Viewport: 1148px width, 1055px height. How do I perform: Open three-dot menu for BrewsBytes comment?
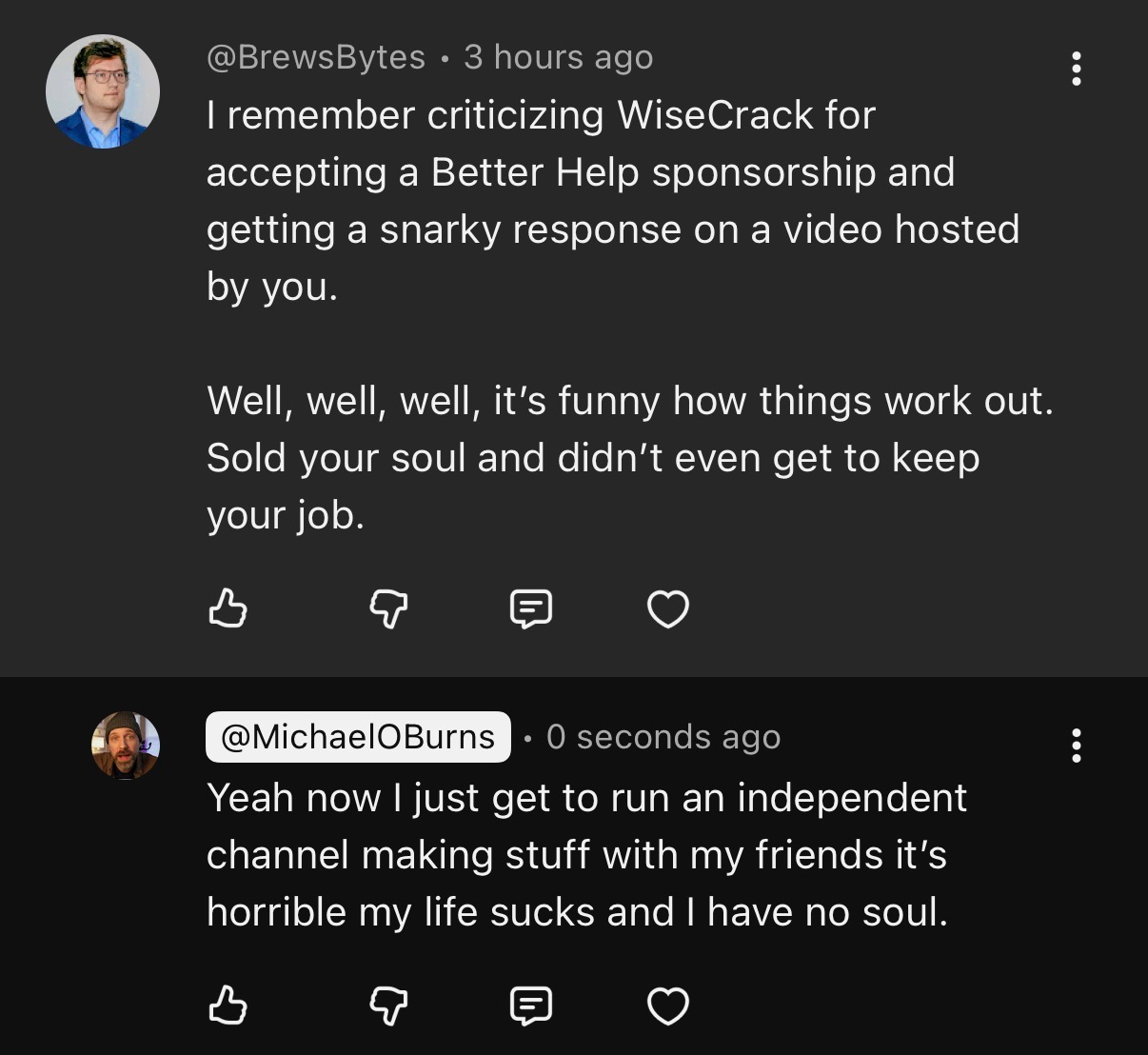point(1077,69)
